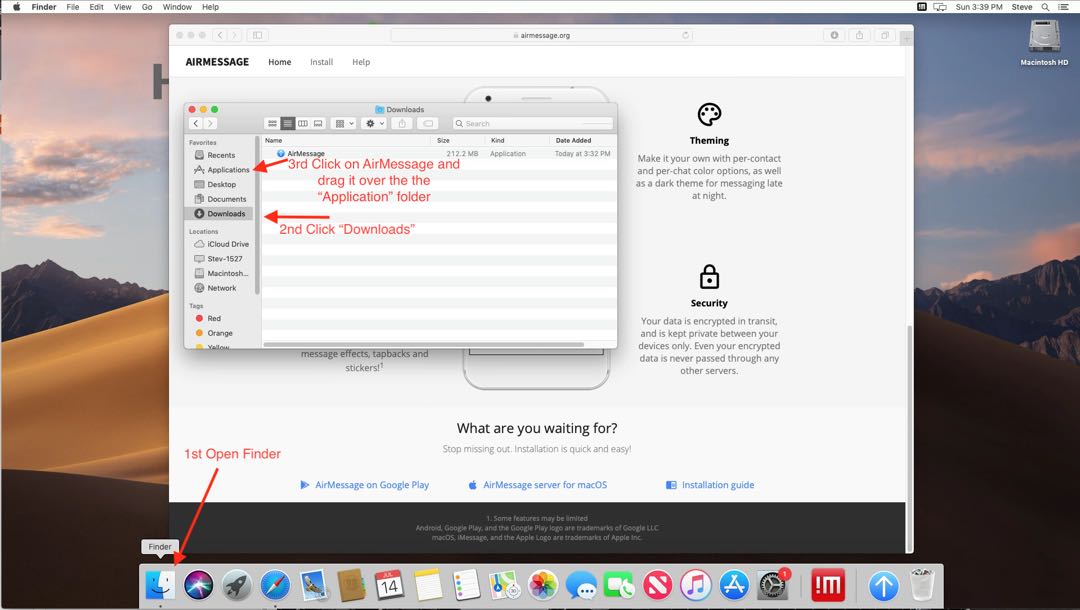Open the Mail stamp icon in Dock
The width and height of the screenshot is (1080, 610).
[313, 585]
